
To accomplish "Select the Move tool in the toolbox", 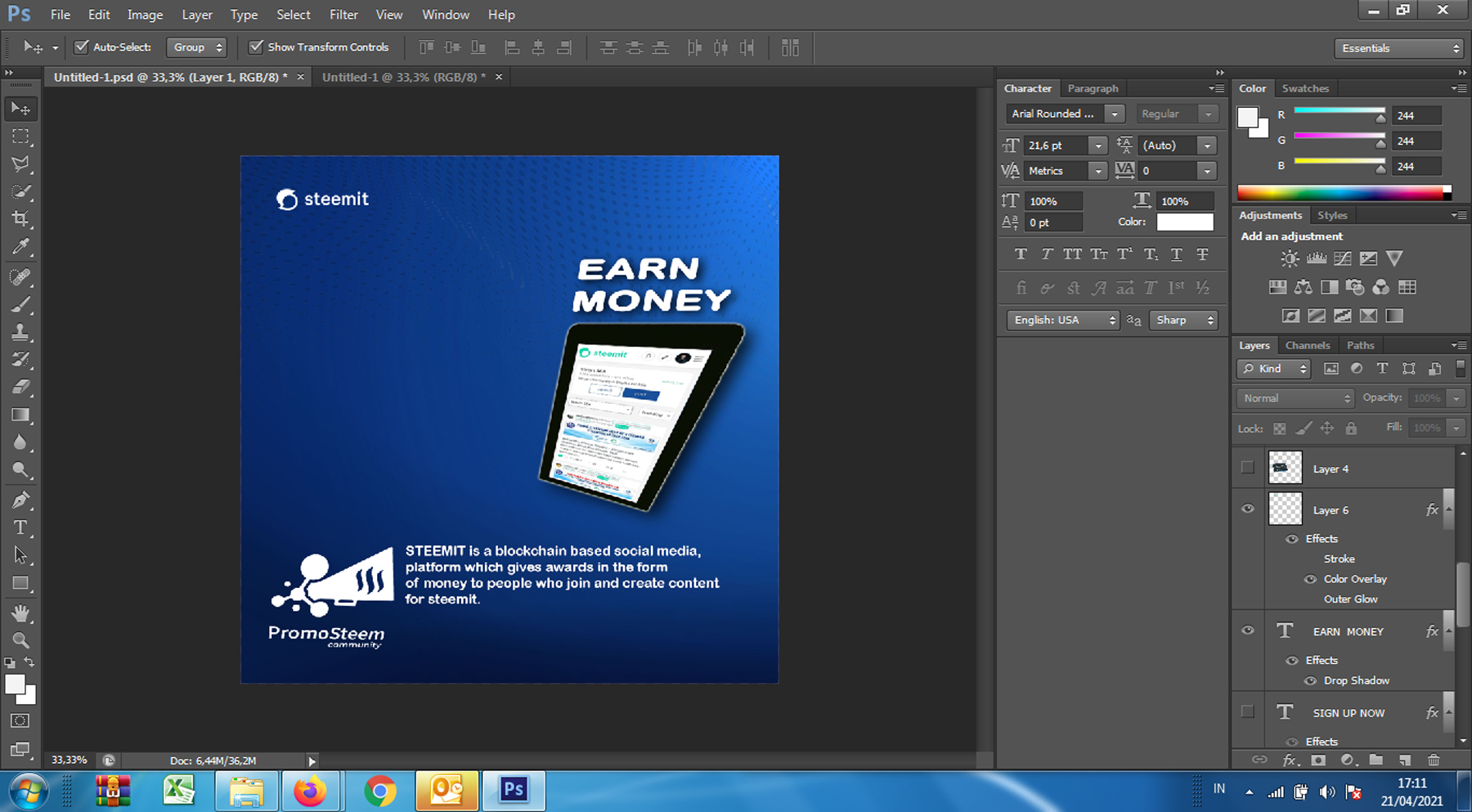I will (20, 109).
